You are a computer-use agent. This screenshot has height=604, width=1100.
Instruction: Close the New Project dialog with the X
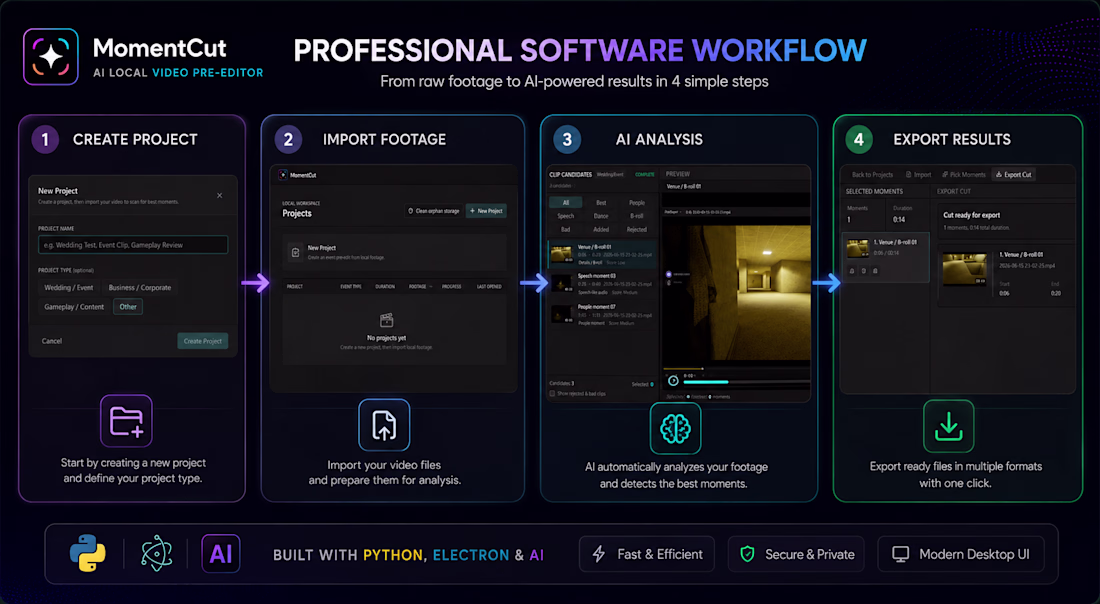tap(220, 196)
